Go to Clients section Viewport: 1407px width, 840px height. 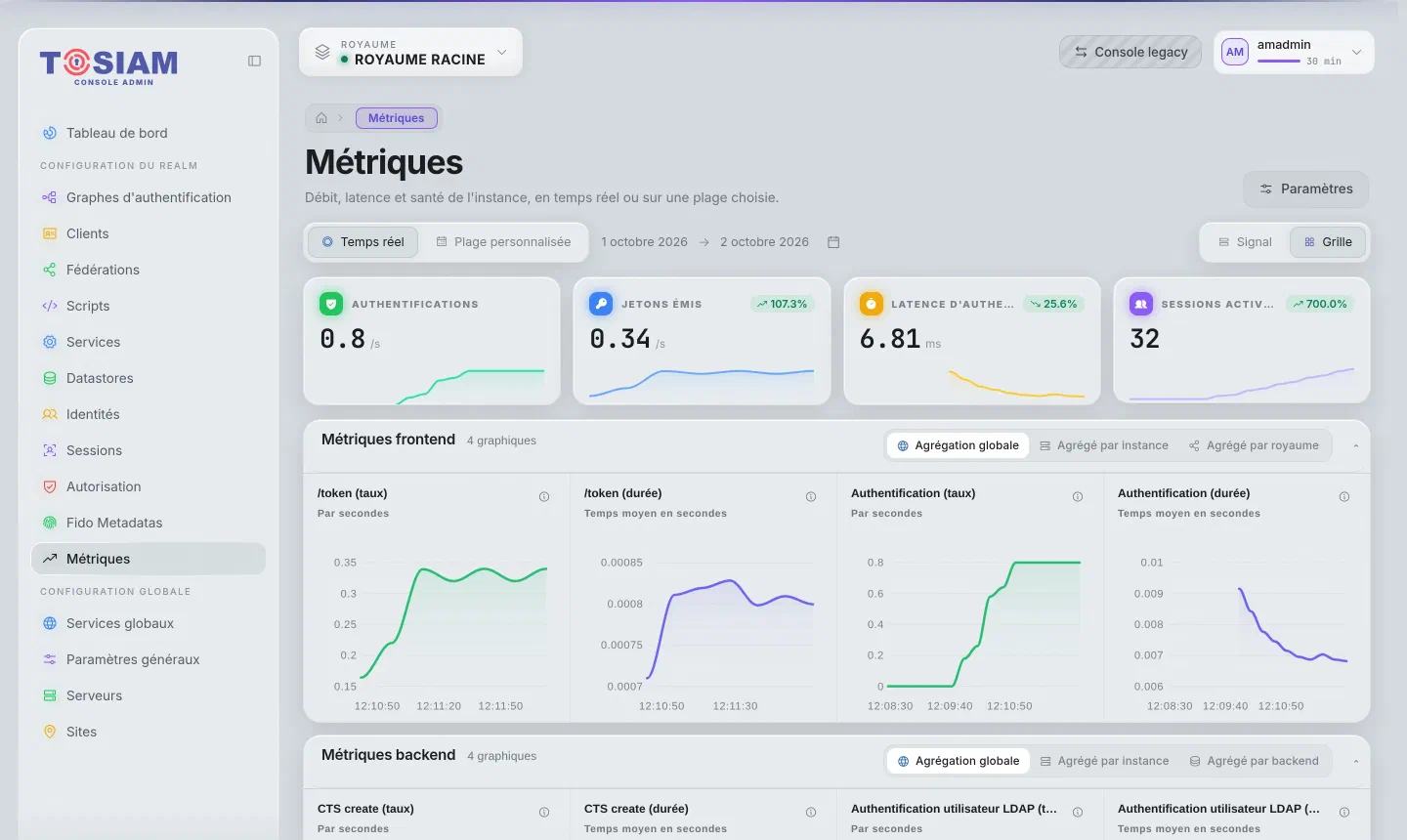149,233
